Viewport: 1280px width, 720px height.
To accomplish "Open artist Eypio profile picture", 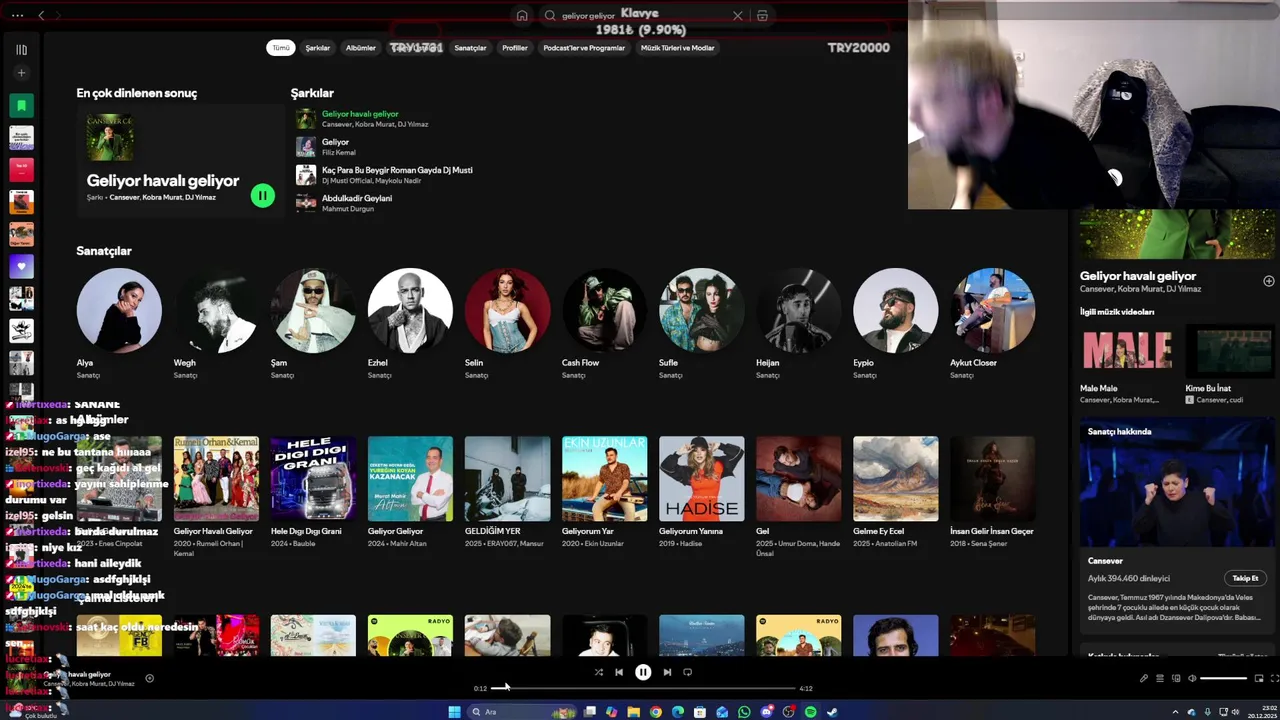I will (x=895, y=310).
